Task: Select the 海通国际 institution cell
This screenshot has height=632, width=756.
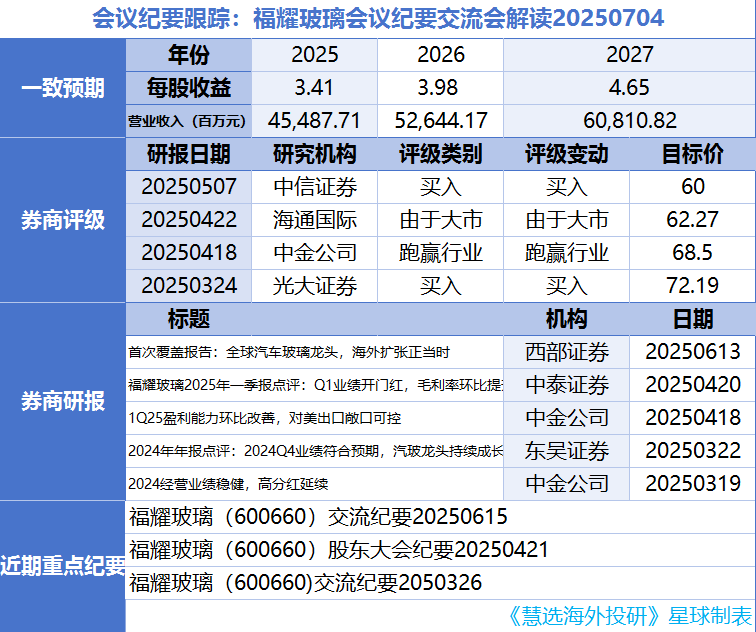Action: click(x=315, y=220)
